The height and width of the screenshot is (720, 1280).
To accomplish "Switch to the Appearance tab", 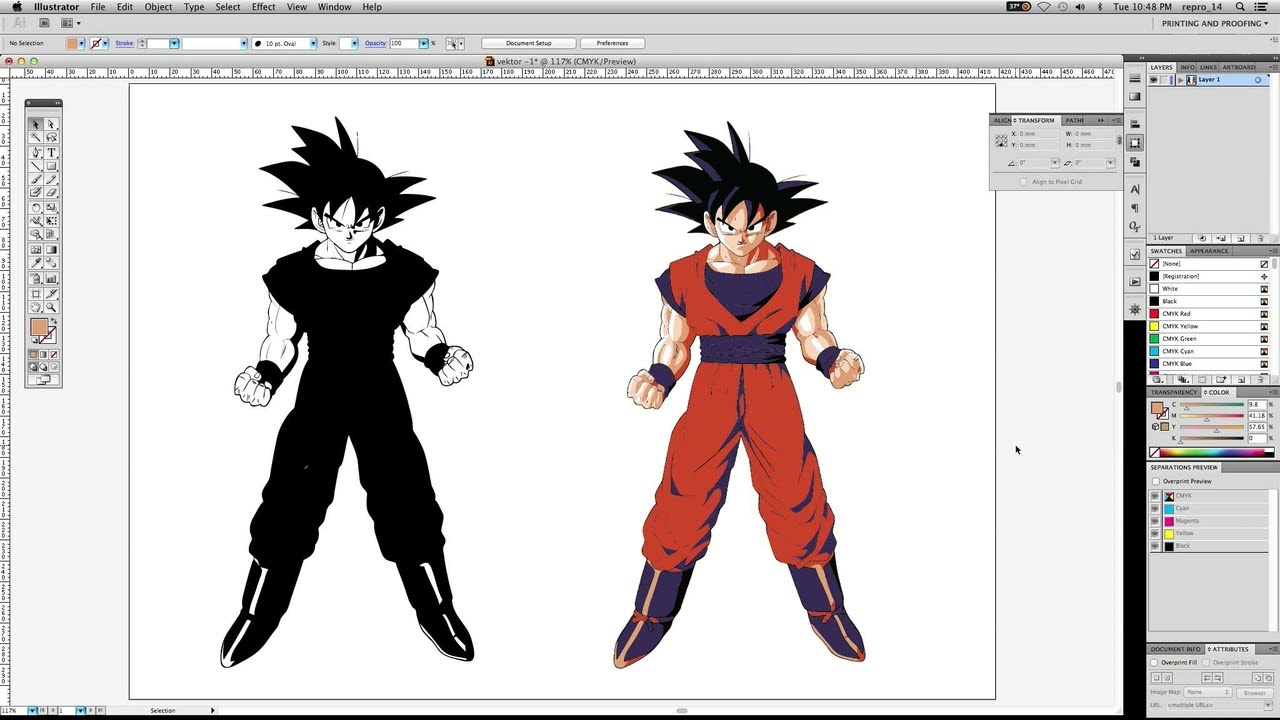I will pyautogui.click(x=1209, y=251).
